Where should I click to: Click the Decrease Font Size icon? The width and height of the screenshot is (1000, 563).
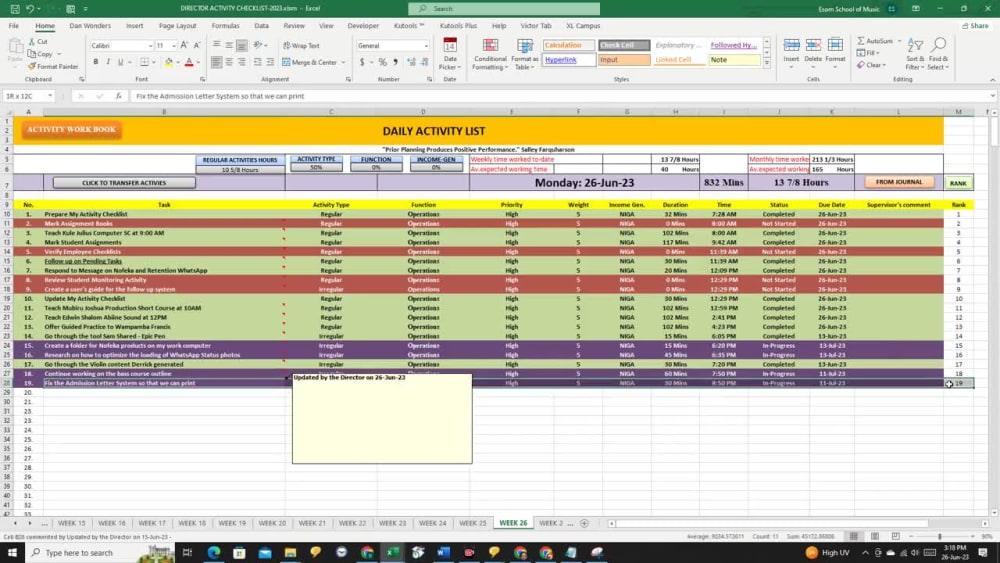coord(196,45)
